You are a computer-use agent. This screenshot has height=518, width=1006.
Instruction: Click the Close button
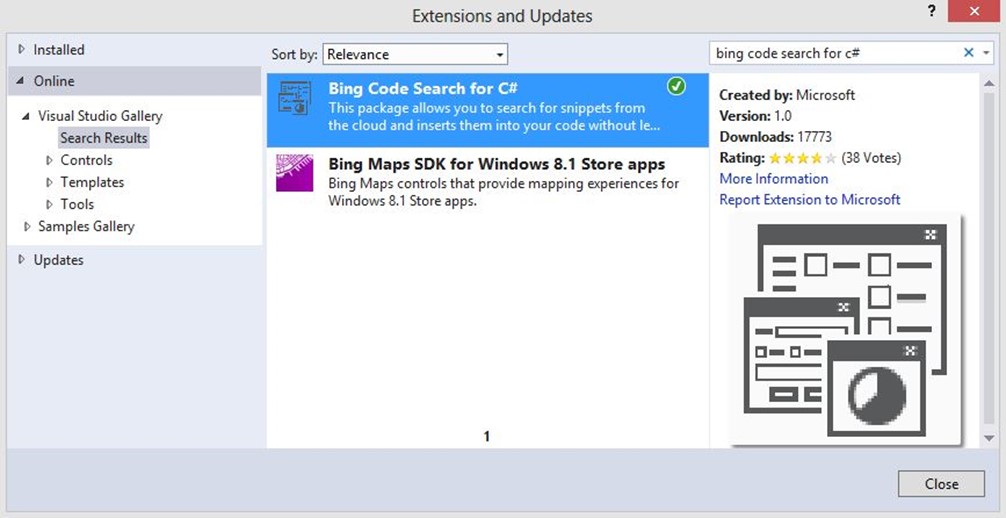click(941, 484)
